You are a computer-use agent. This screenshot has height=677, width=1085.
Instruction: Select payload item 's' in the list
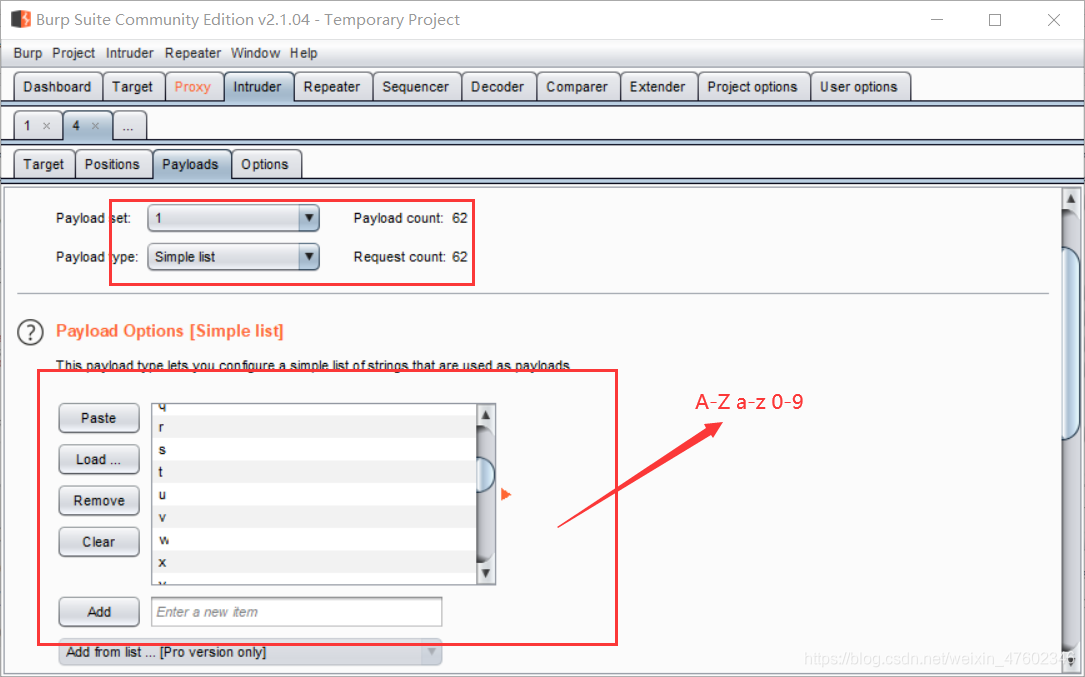coord(314,450)
